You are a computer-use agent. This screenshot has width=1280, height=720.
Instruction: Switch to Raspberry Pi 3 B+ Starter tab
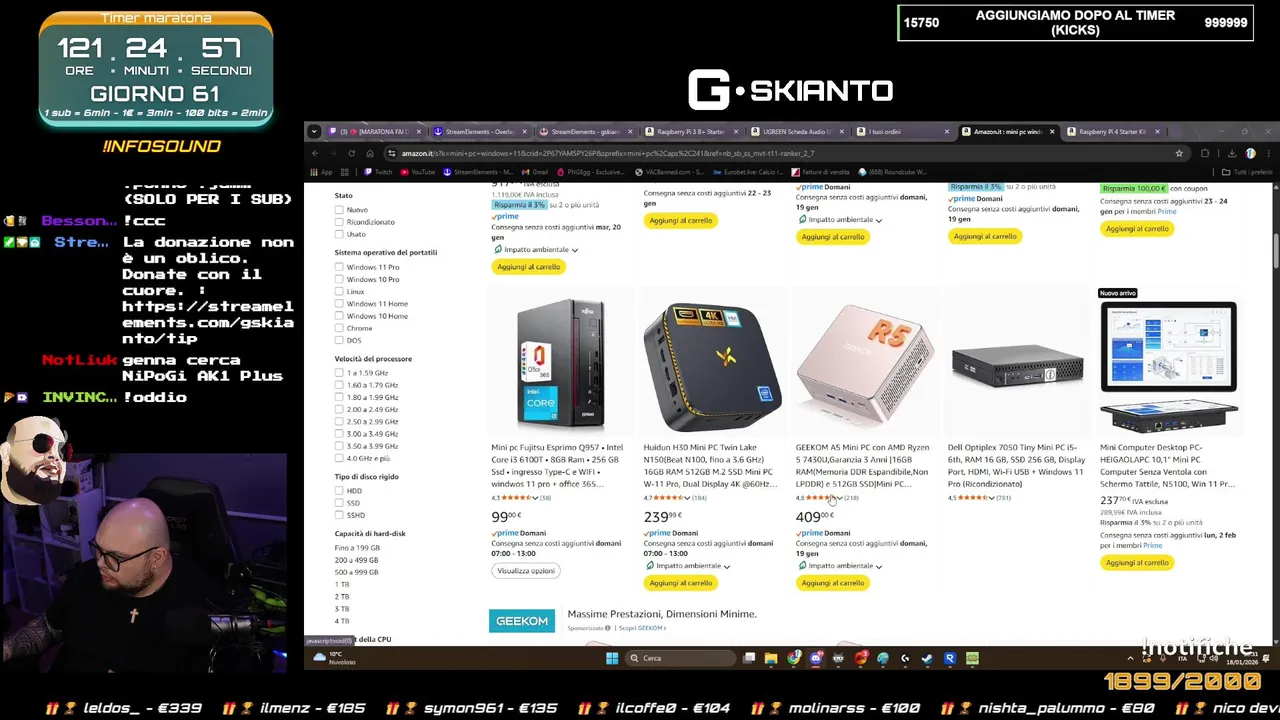point(690,132)
